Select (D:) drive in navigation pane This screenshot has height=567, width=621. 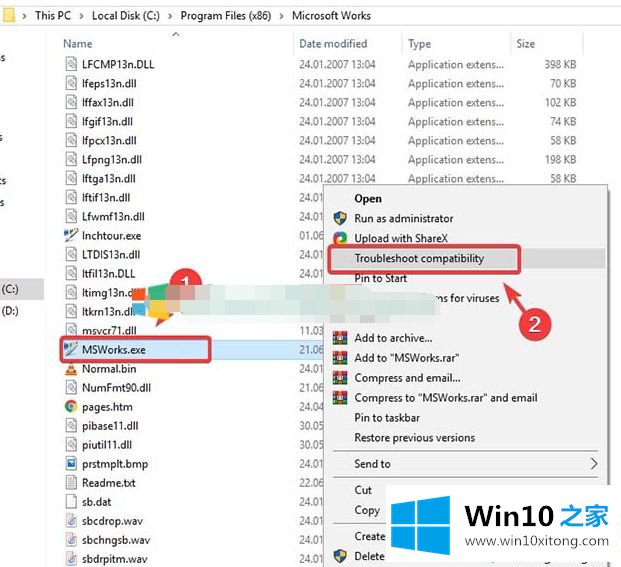(x=10, y=310)
